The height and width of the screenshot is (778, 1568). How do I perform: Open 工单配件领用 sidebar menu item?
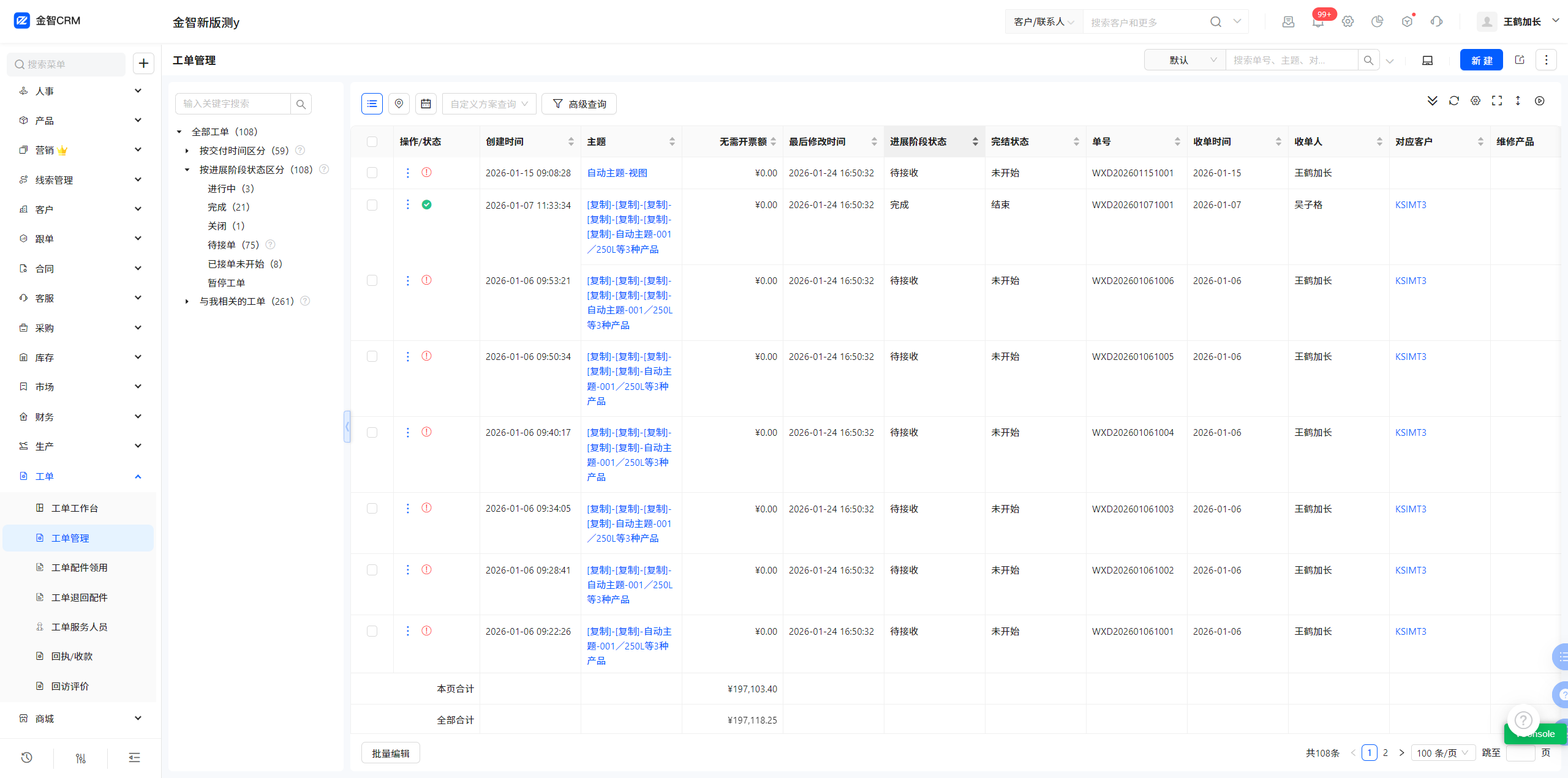click(79, 567)
